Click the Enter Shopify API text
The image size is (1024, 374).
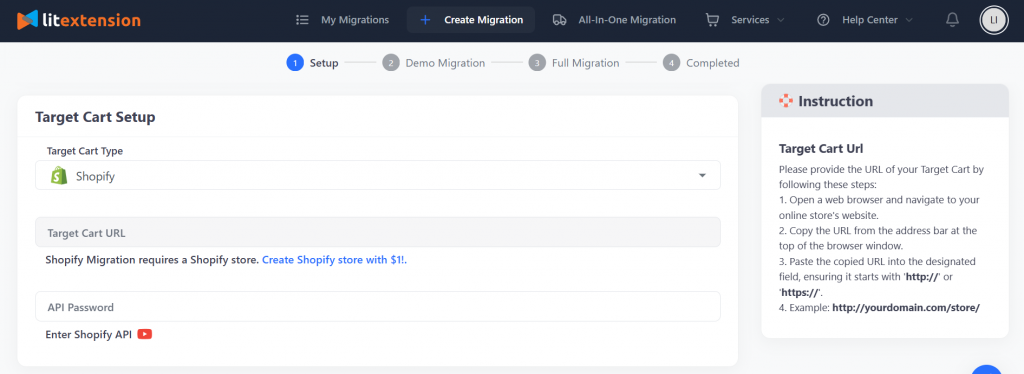(x=88, y=334)
